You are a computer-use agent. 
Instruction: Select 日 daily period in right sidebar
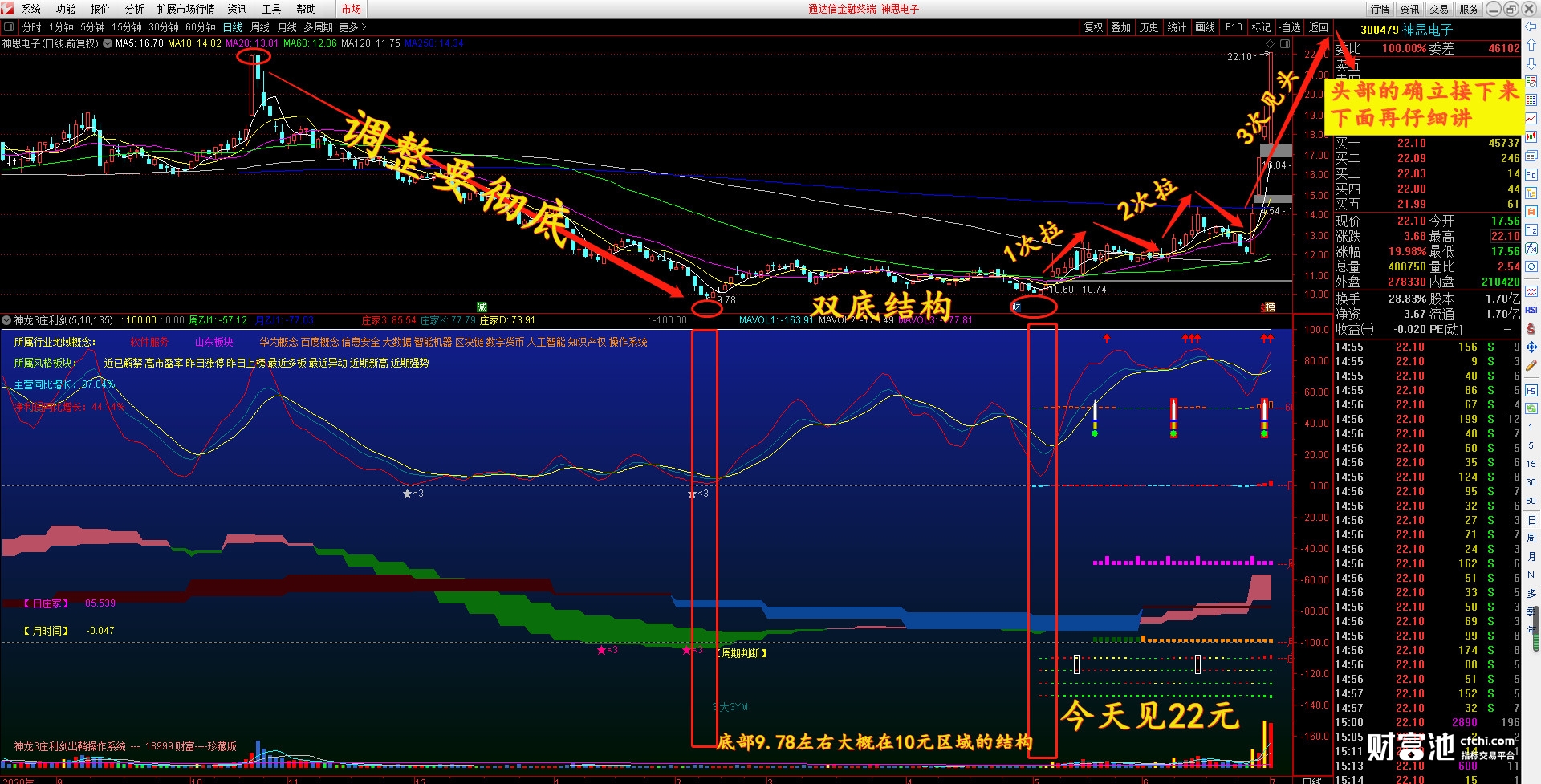[x=1531, y=520]
